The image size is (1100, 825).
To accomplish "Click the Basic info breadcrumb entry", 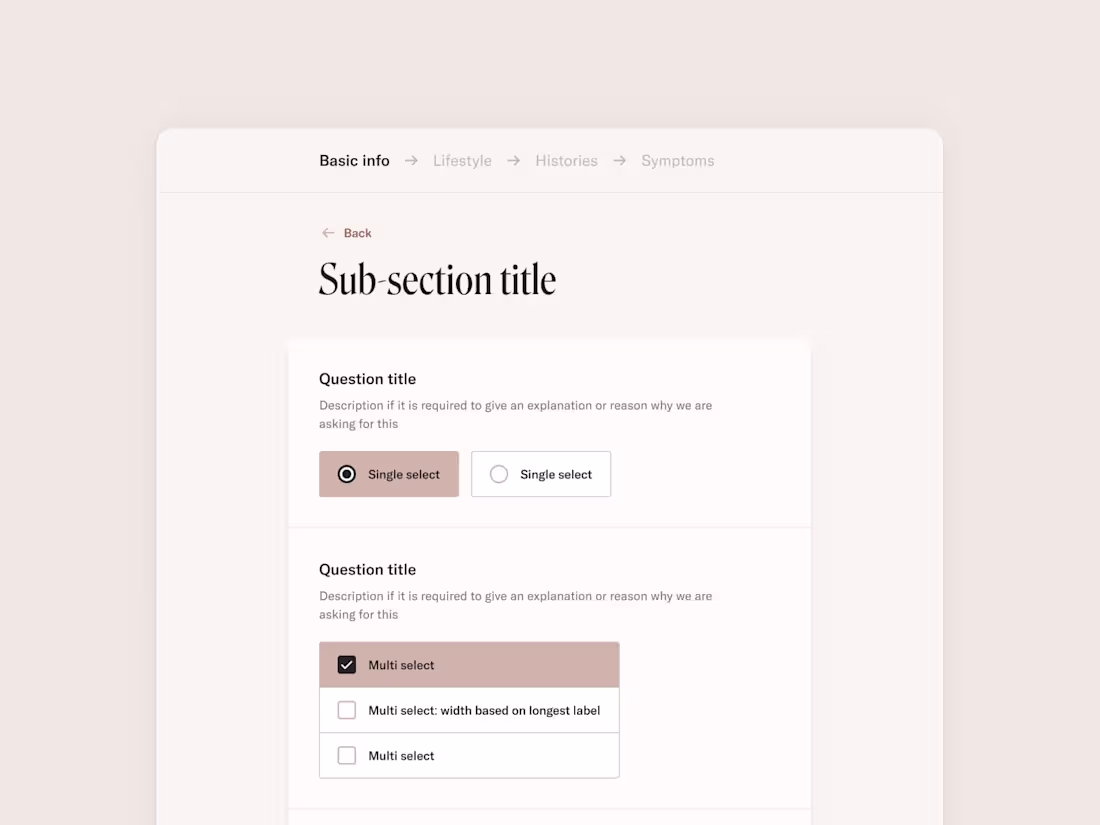I will tap(354, 160).
